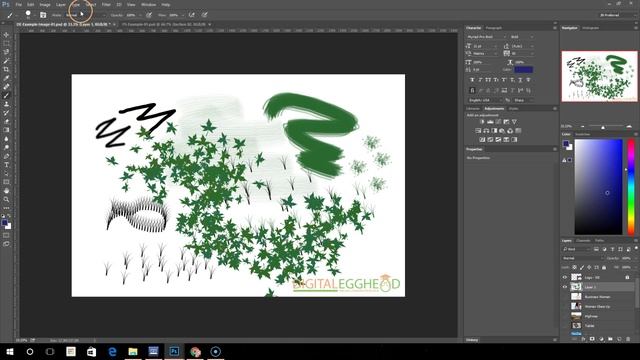Add a layer mask in the Layers panel

[592, 339]
